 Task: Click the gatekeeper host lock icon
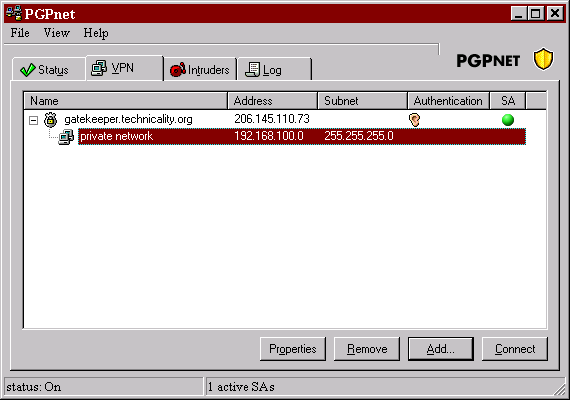tap(51, 120)
